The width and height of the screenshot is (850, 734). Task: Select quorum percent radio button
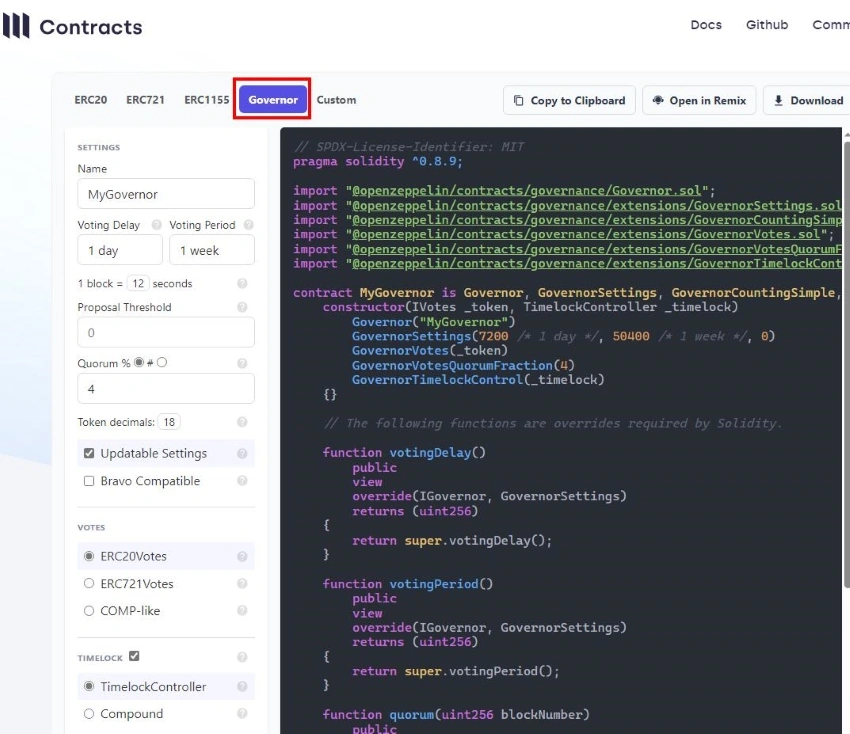click(139, 362)
